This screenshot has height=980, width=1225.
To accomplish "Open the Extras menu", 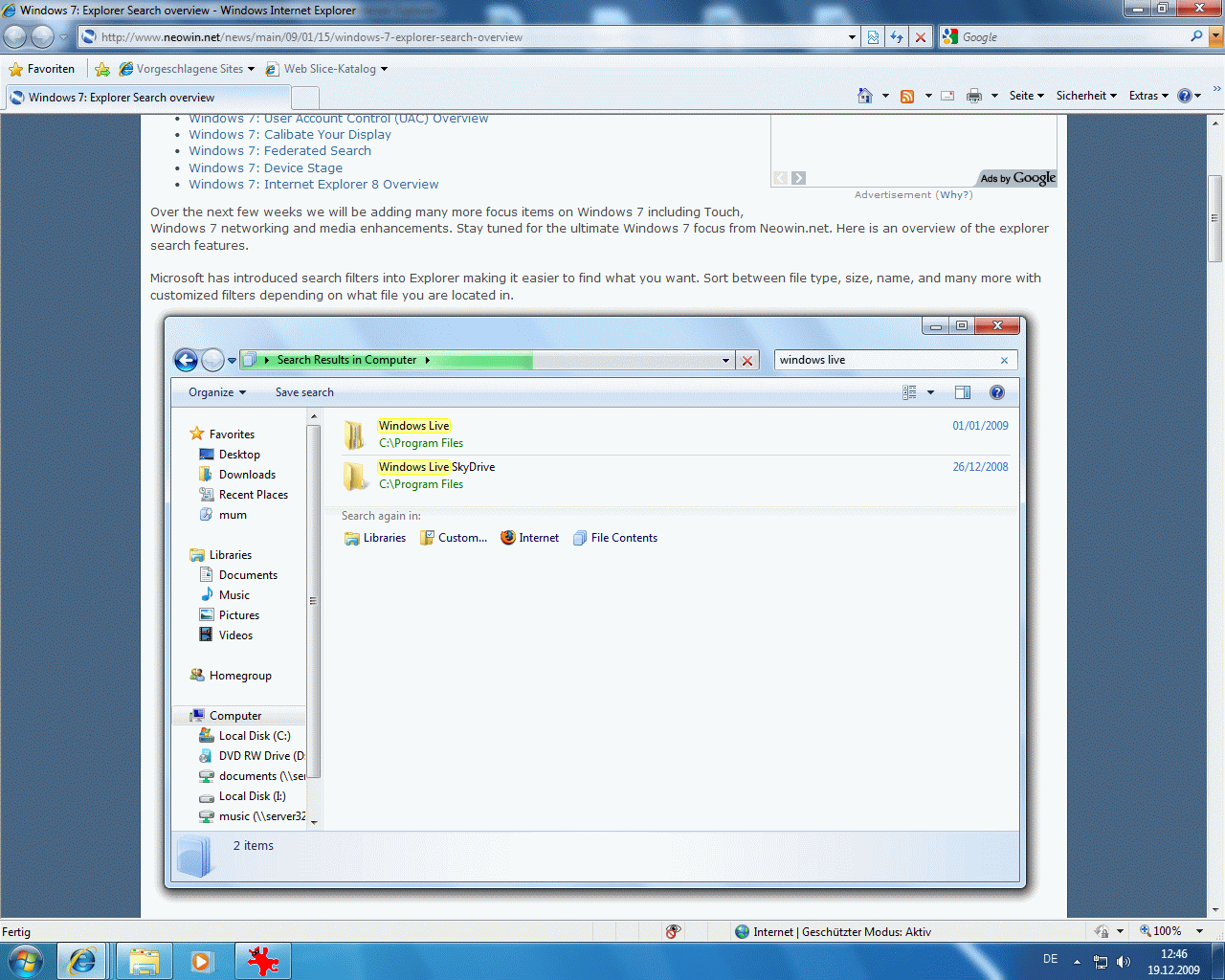I will click(x=1148, y=96).
